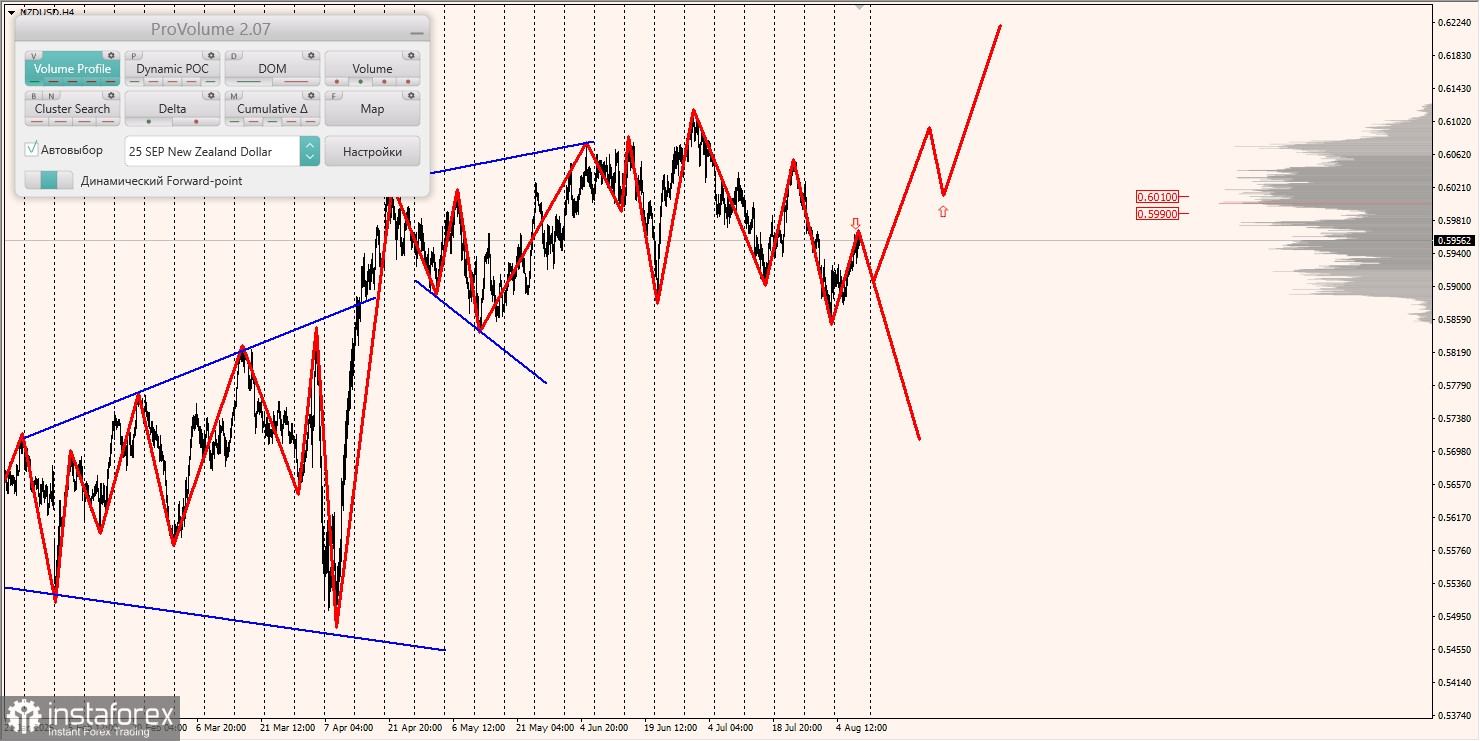This screenshot has width=1480, height=741.
Task: Click the 0.58190 price axis label
Action: tap(1453, 352)
